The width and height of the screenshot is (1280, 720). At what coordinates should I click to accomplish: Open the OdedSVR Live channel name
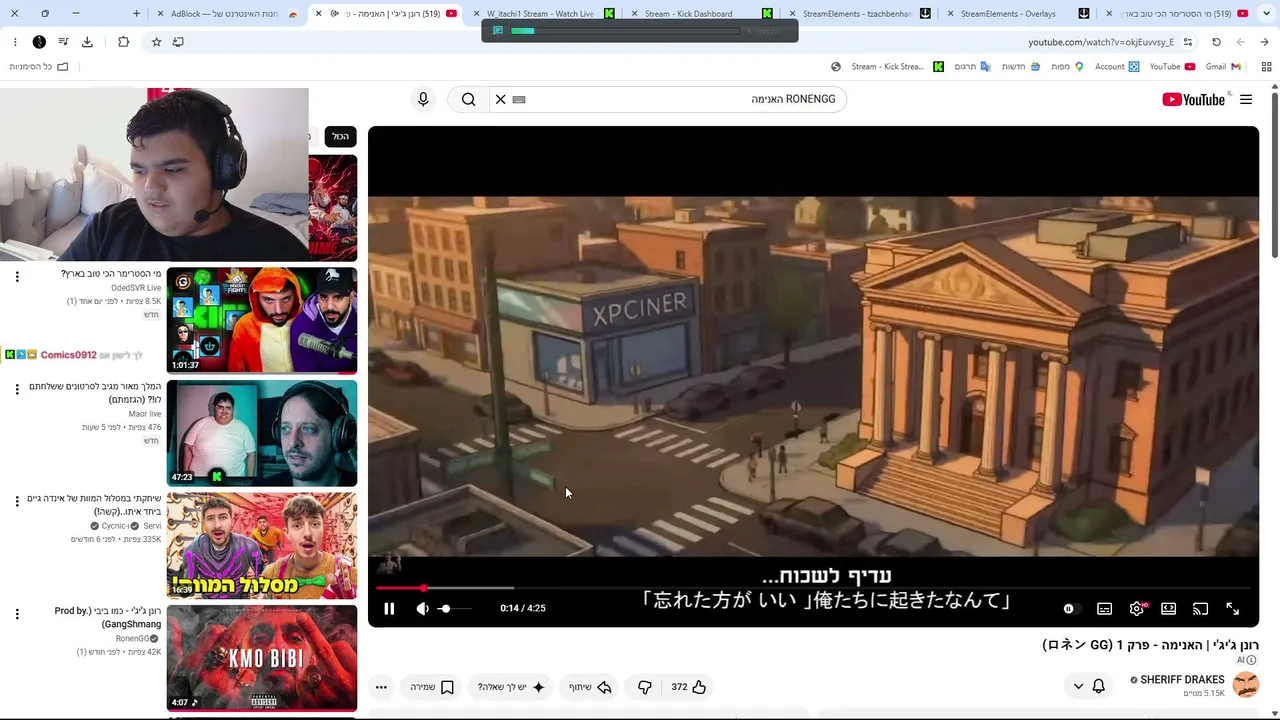pyautogui.click(x=136, y=288)
